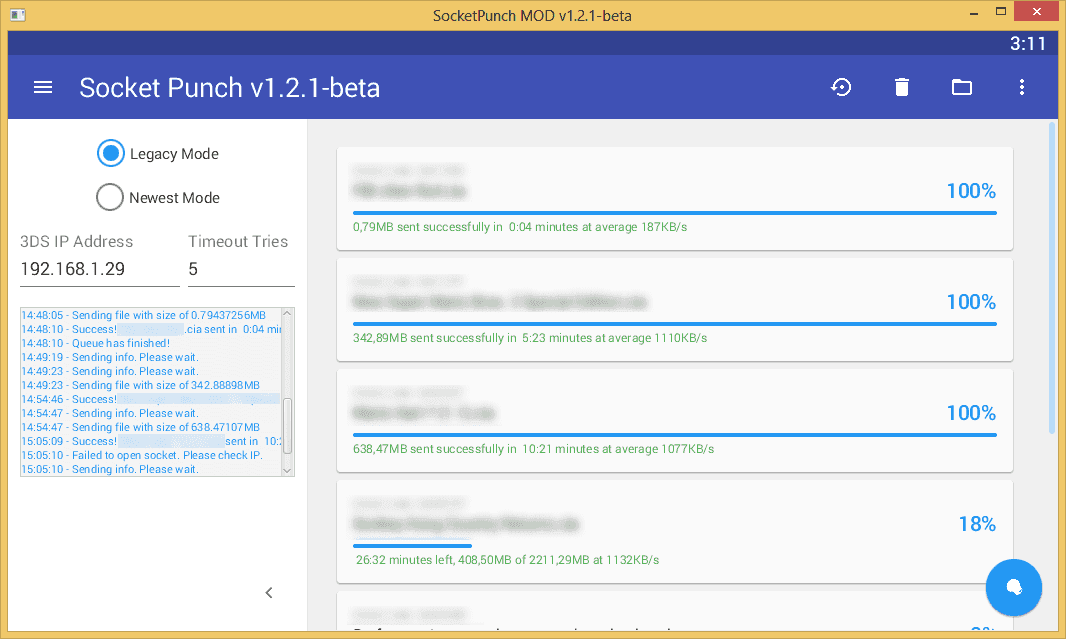Screen dimensions: 1066x639
Task: Click log line 'Failed to open socket'
Action: [142, 455]
